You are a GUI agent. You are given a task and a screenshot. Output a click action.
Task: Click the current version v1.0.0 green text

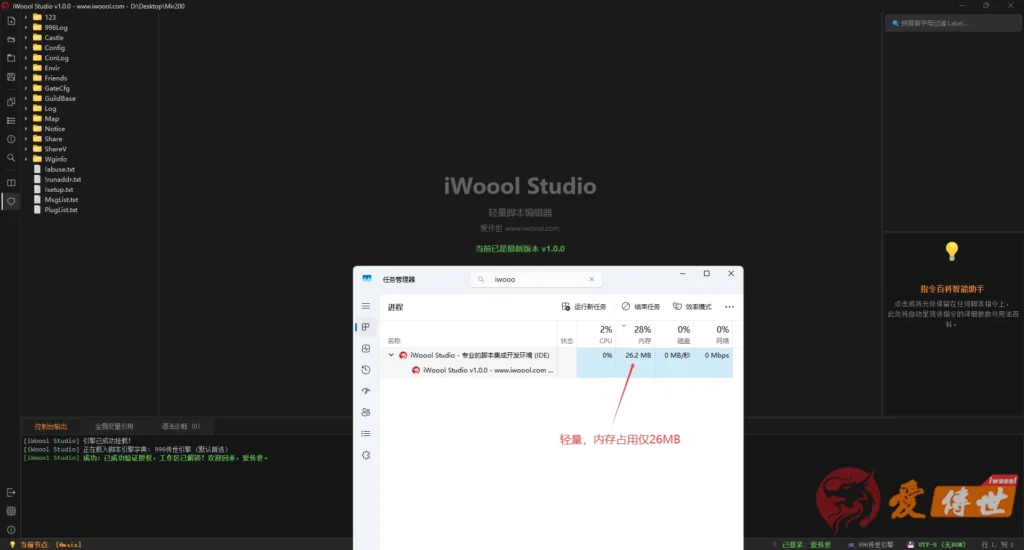click(x=520, y=249)
